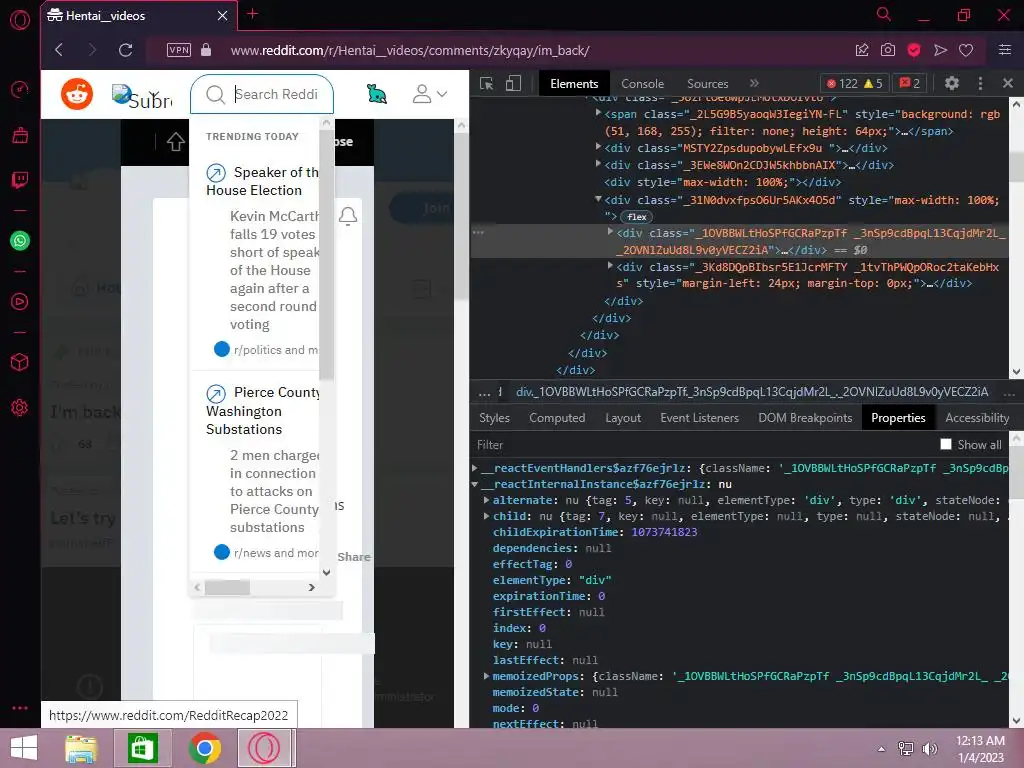Screen dimensions: 1024x768
Task: Open the Opera main menu logo
Action: click(20, 20)
